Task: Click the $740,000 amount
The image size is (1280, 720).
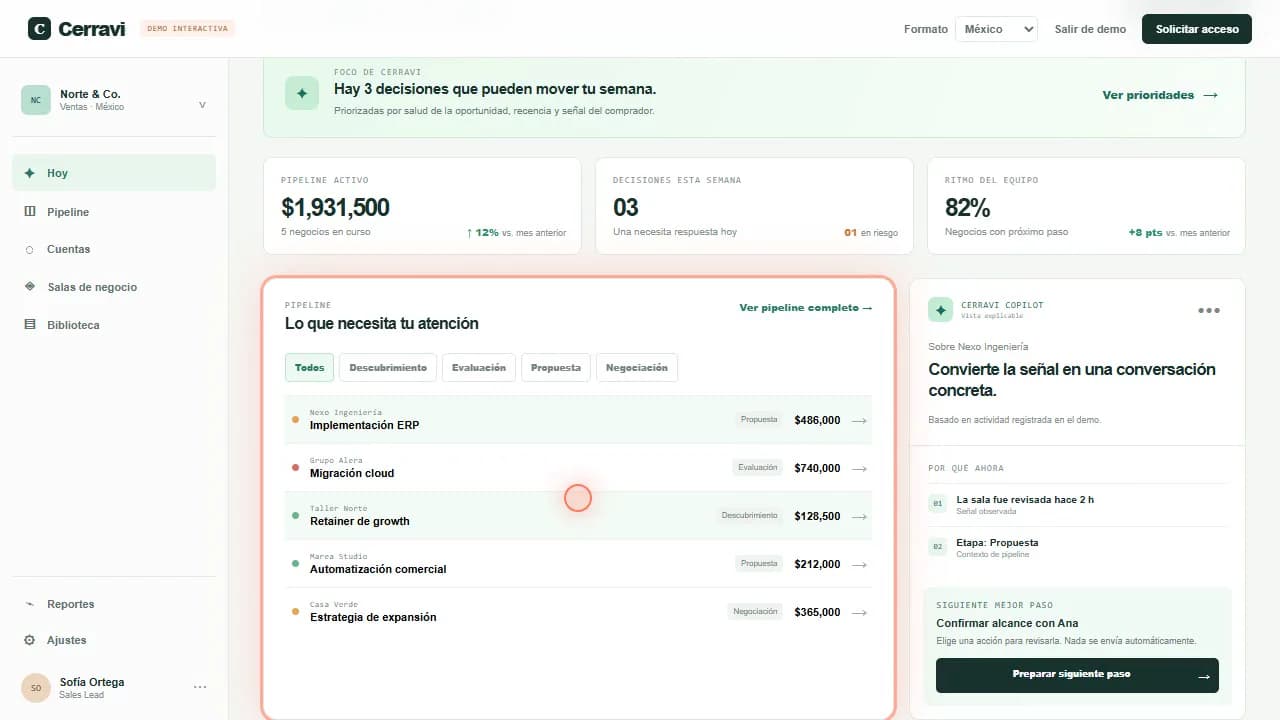Action: point(817,469)
